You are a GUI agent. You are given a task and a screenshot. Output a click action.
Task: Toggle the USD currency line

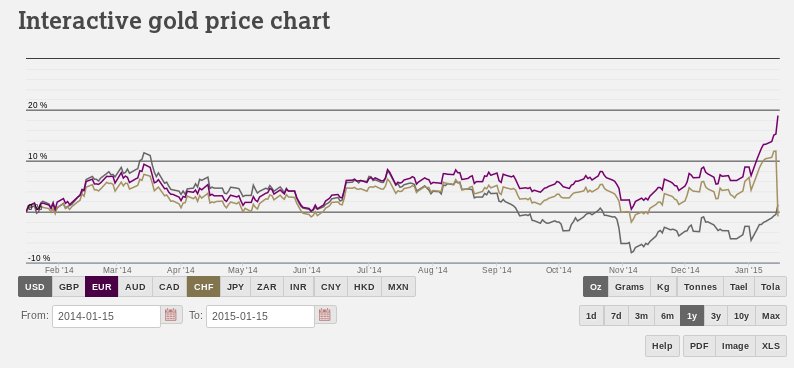[x=35, y=287]
